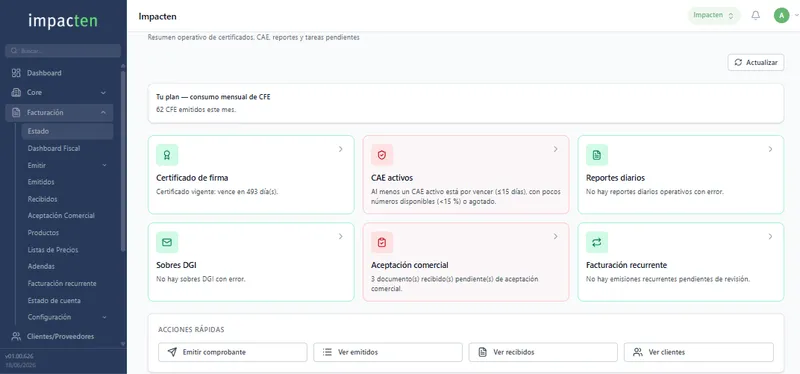Click Emitir comprobante quick action

(233, 352)
